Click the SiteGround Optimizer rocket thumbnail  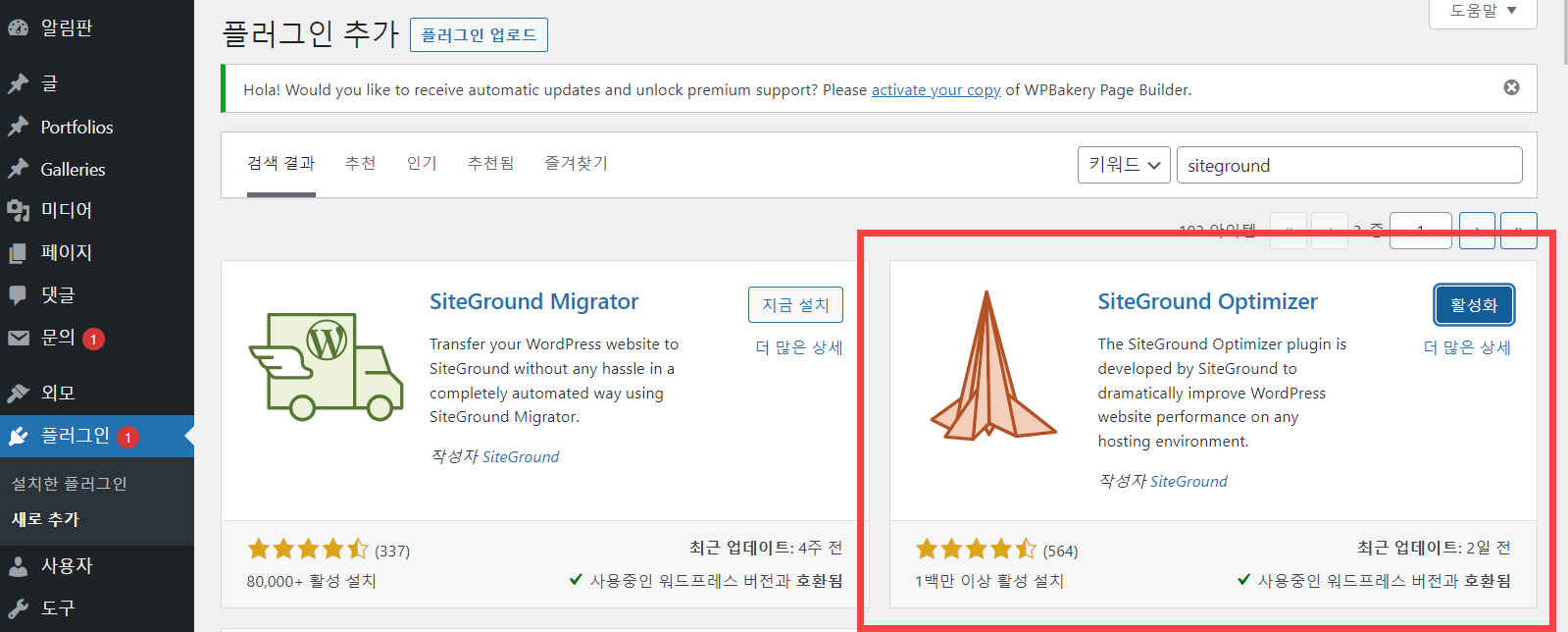point(992,364)
